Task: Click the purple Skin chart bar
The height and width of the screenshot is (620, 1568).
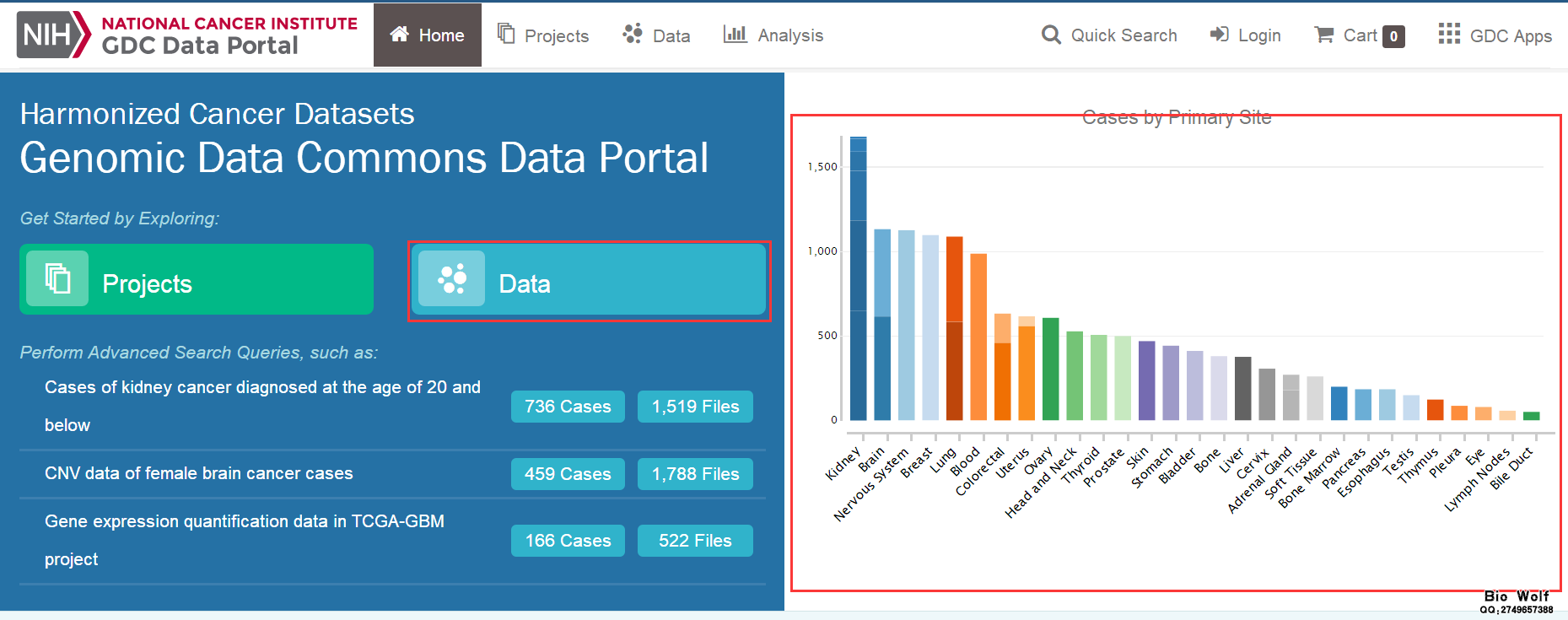Action: (x=1147, y=380)
